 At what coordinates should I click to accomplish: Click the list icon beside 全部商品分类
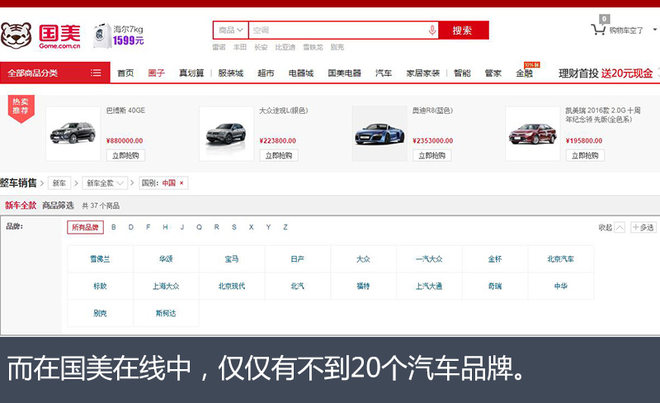[96, 73]
